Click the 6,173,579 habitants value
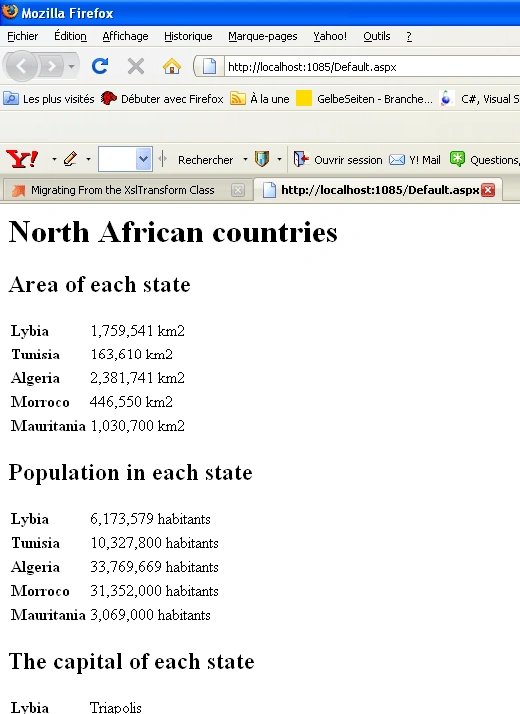 [150, 519]
